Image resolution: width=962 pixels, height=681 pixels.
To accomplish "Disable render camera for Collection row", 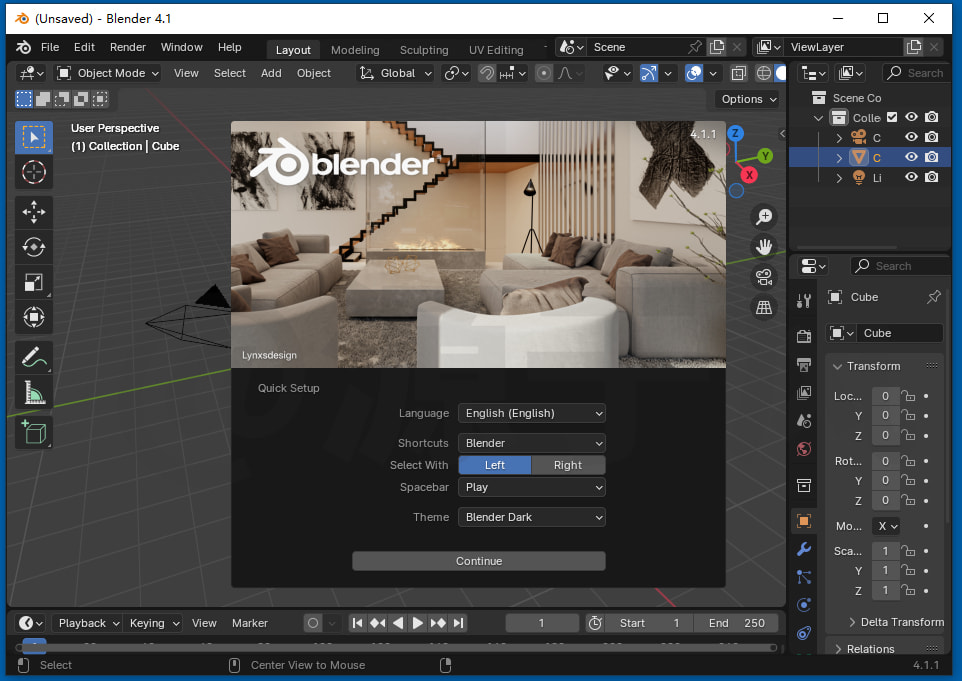I will click(x=931, y=117).
